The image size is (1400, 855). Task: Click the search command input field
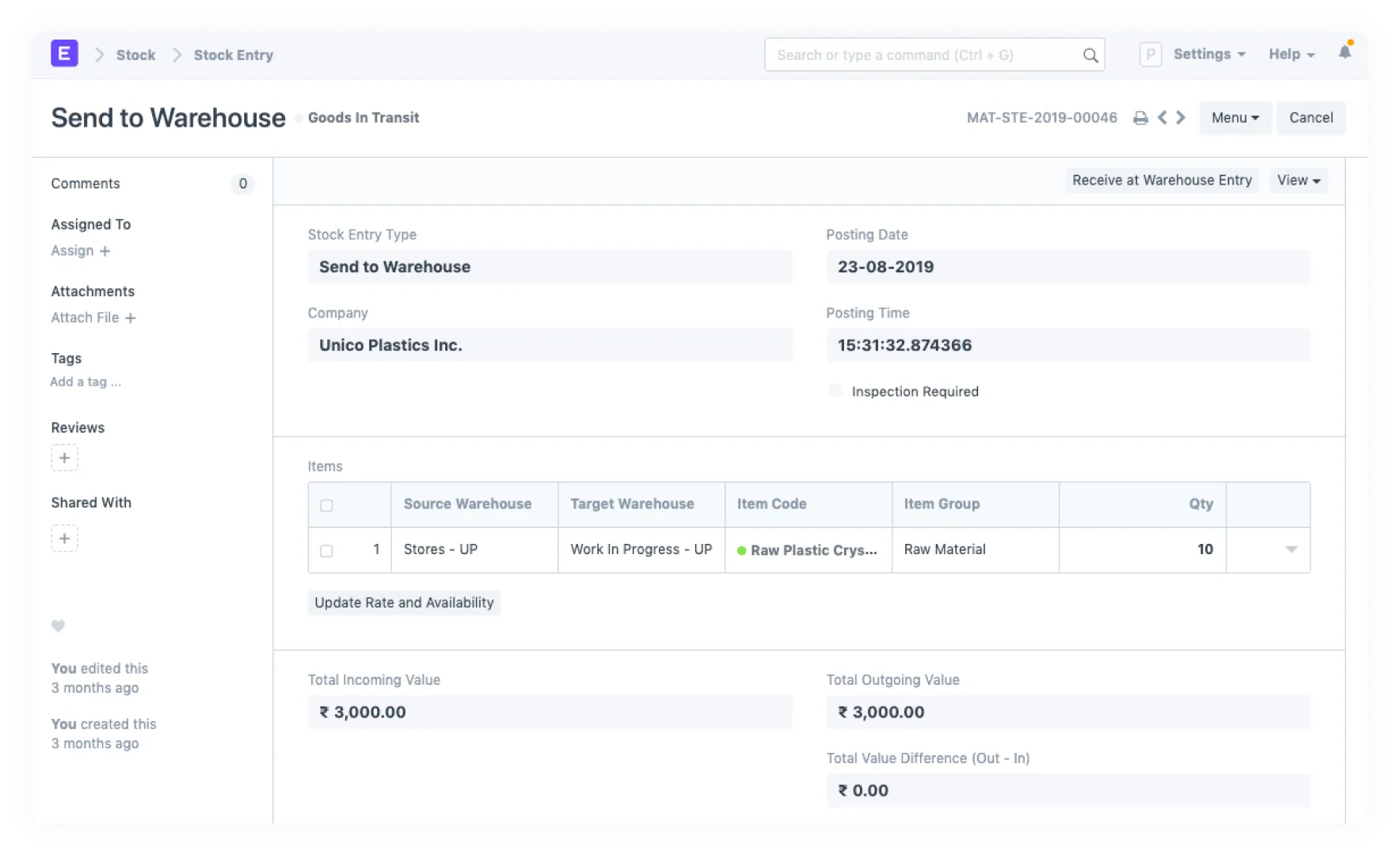pyautogui.click(x=923, y=55)
